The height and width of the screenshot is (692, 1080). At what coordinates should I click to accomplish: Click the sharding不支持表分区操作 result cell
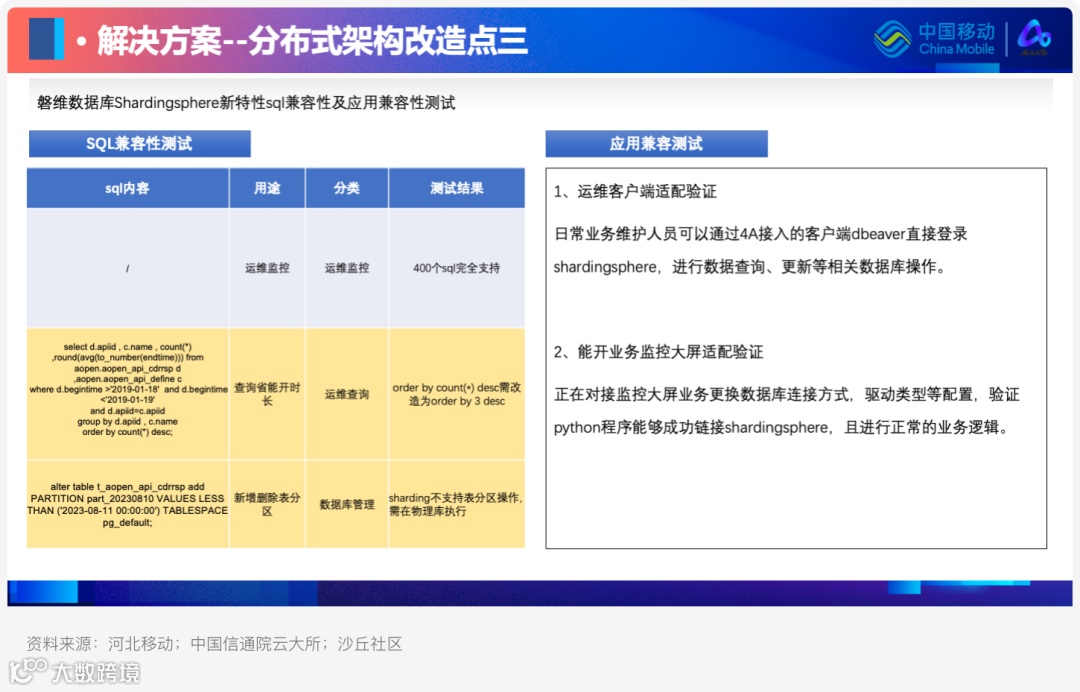[457, 504]
